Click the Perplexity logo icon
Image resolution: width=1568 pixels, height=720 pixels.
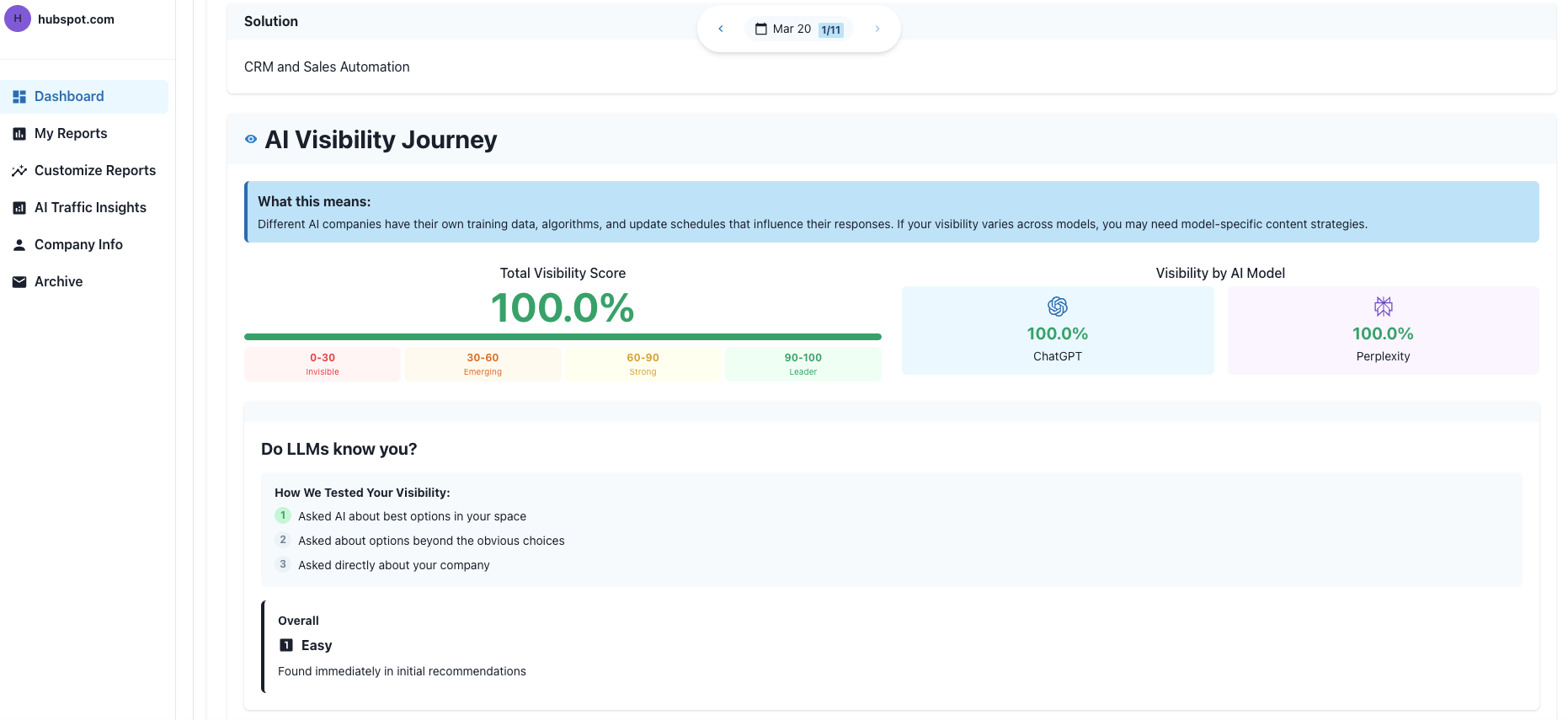(1383, 307)
